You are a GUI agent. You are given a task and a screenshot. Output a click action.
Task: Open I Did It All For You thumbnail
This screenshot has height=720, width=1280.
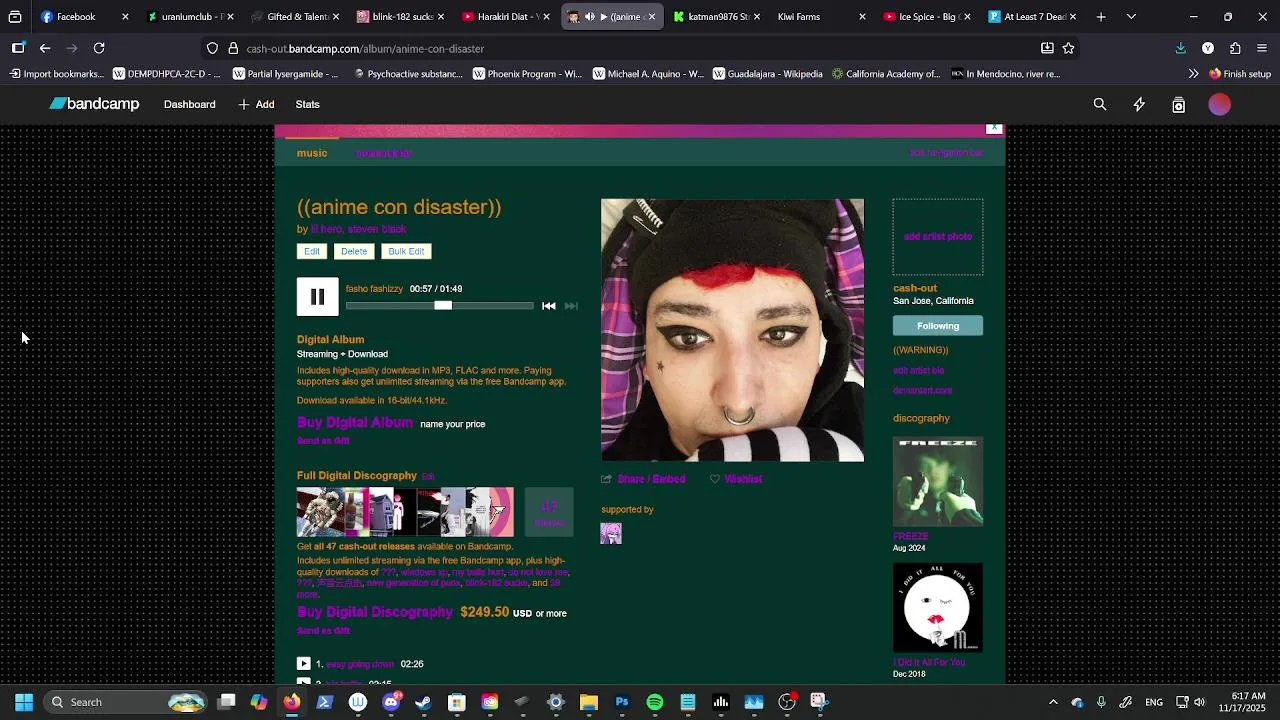click(938, 608)
